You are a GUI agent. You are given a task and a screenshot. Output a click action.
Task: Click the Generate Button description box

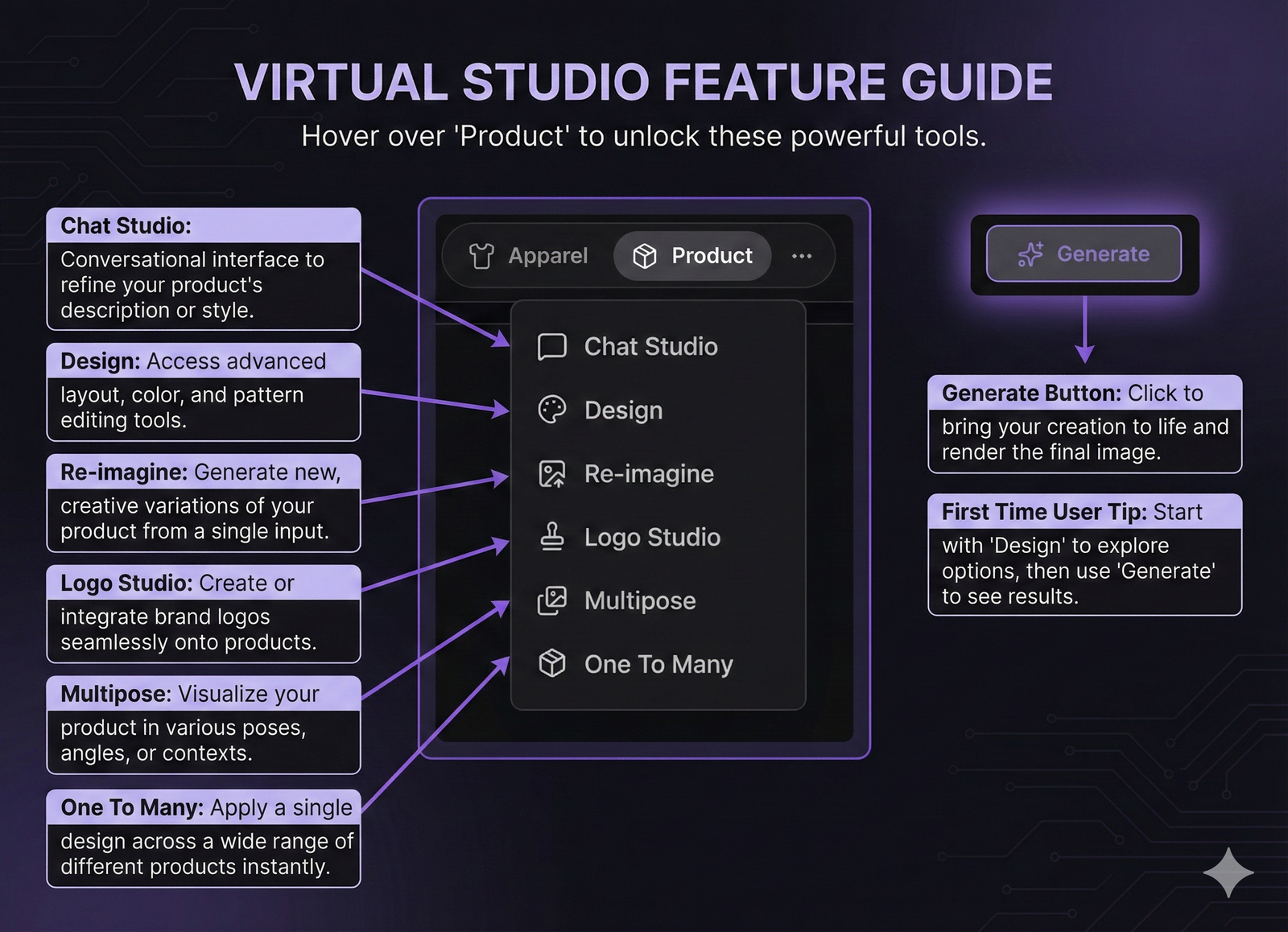click(1084, 424)
